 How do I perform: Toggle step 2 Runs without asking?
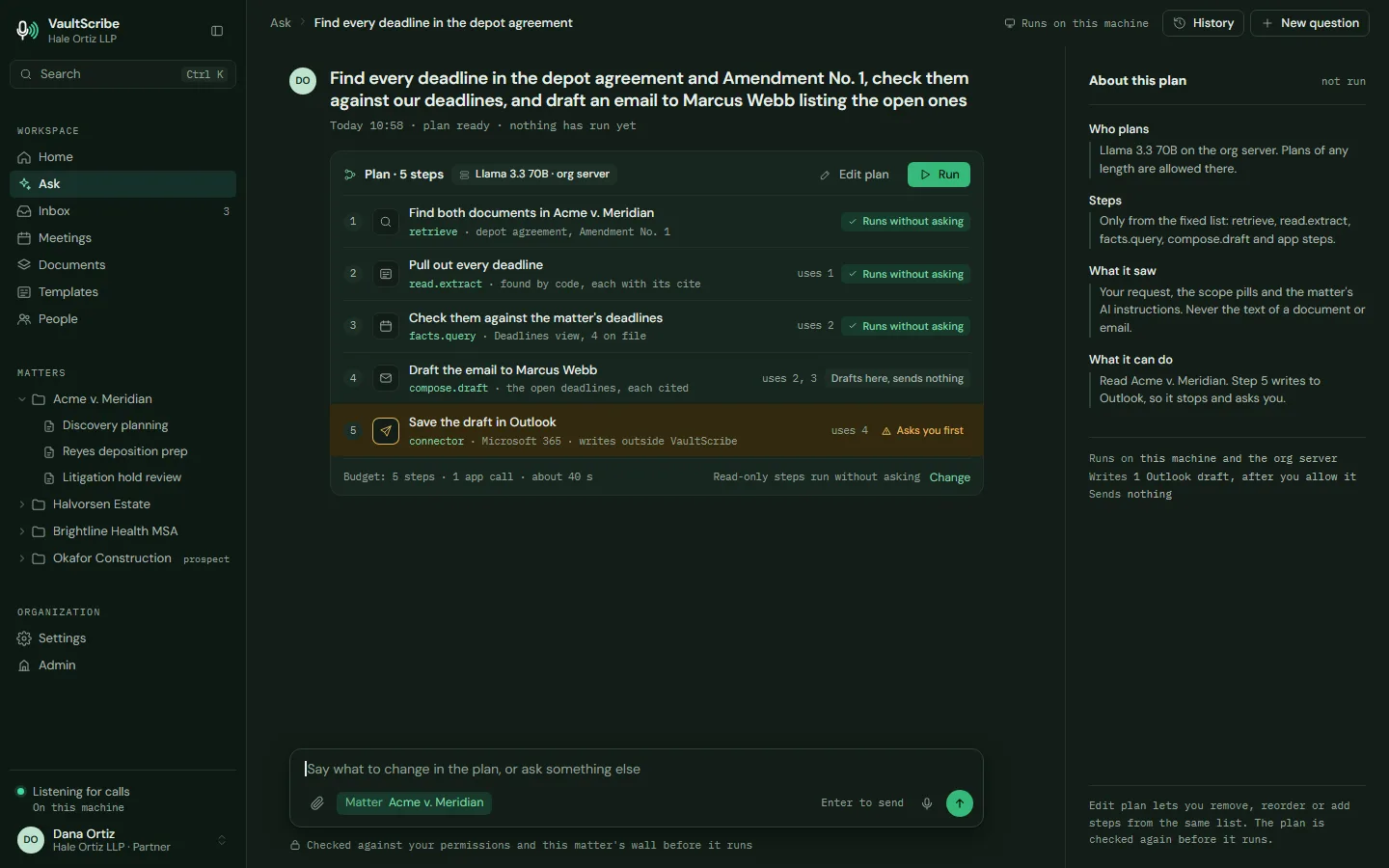906,274
